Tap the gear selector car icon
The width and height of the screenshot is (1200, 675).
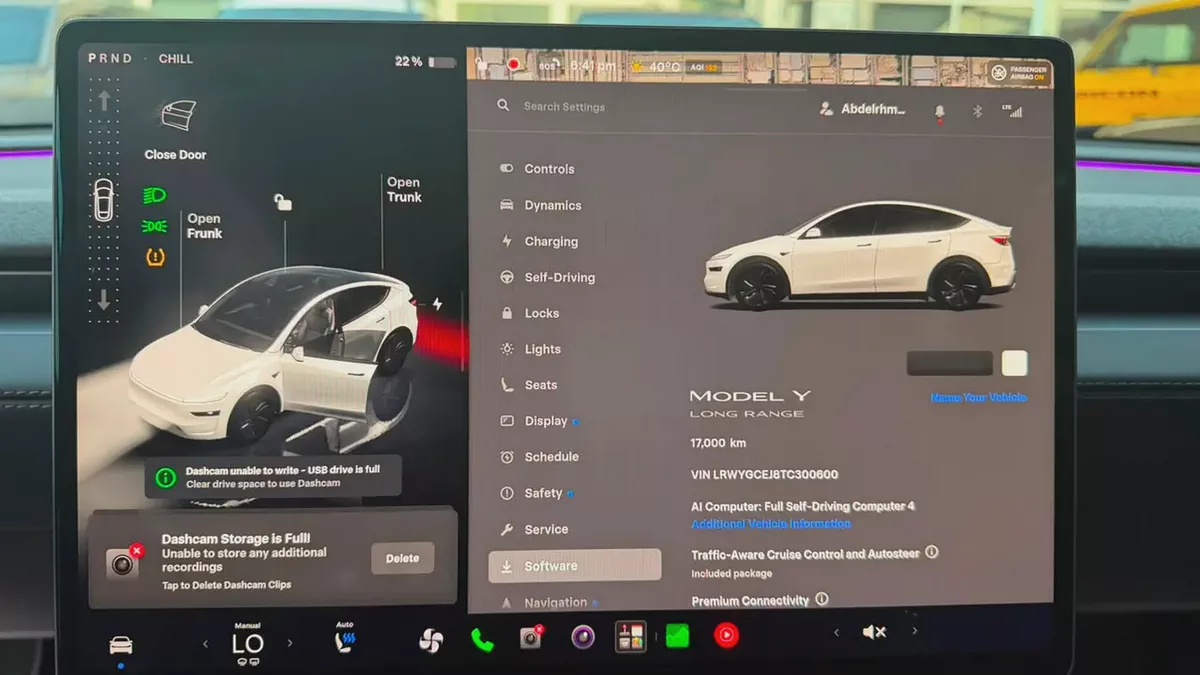(x=104, y=200)
